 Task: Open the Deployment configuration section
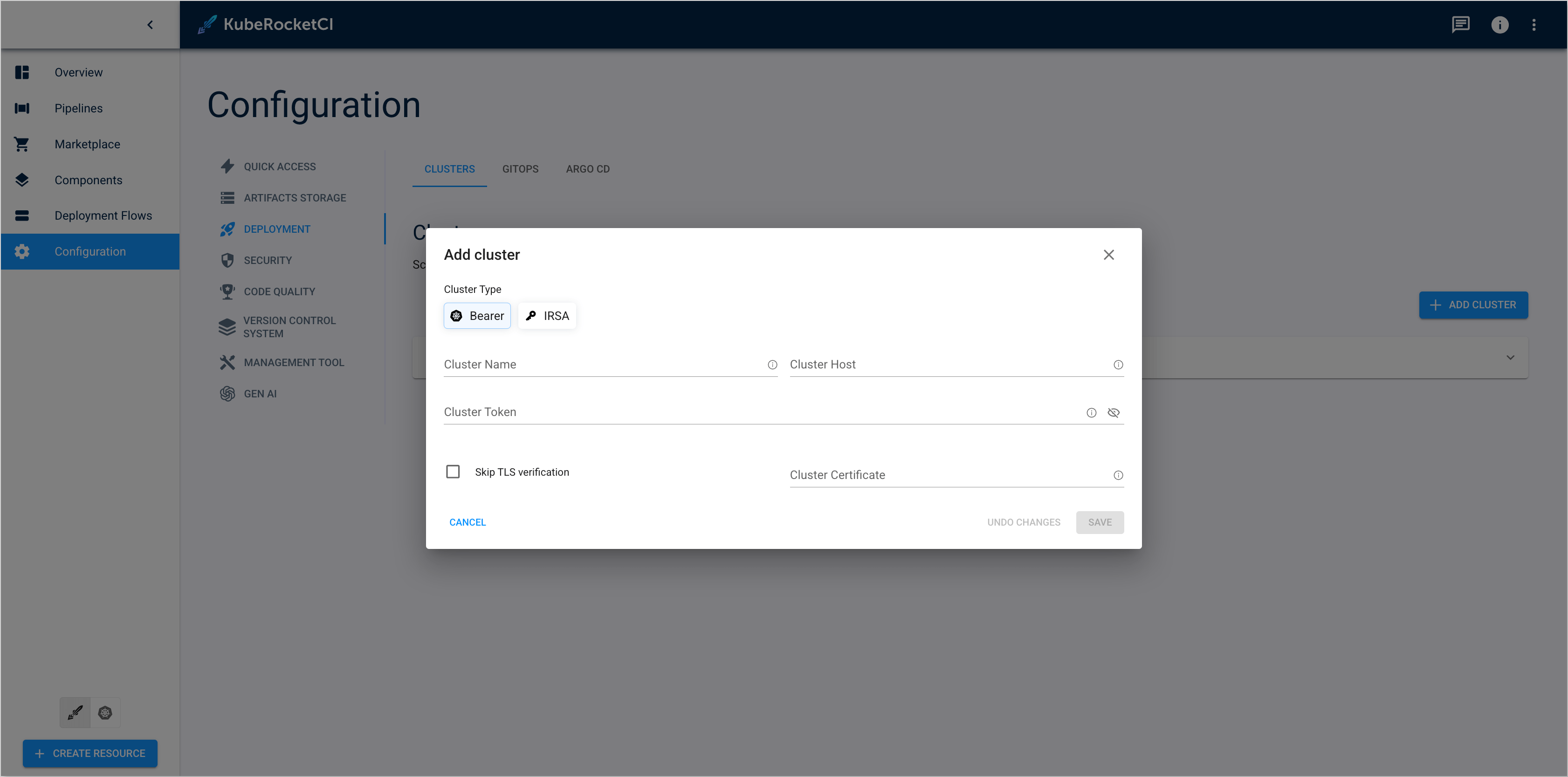pos(277,229)
